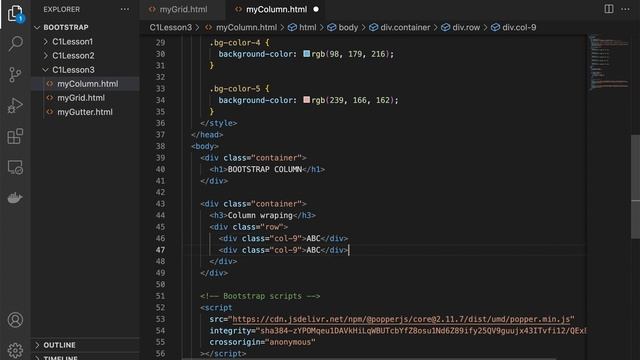
Task: Click the editor vertical scrollbar thumb
Action: [635, 187]
